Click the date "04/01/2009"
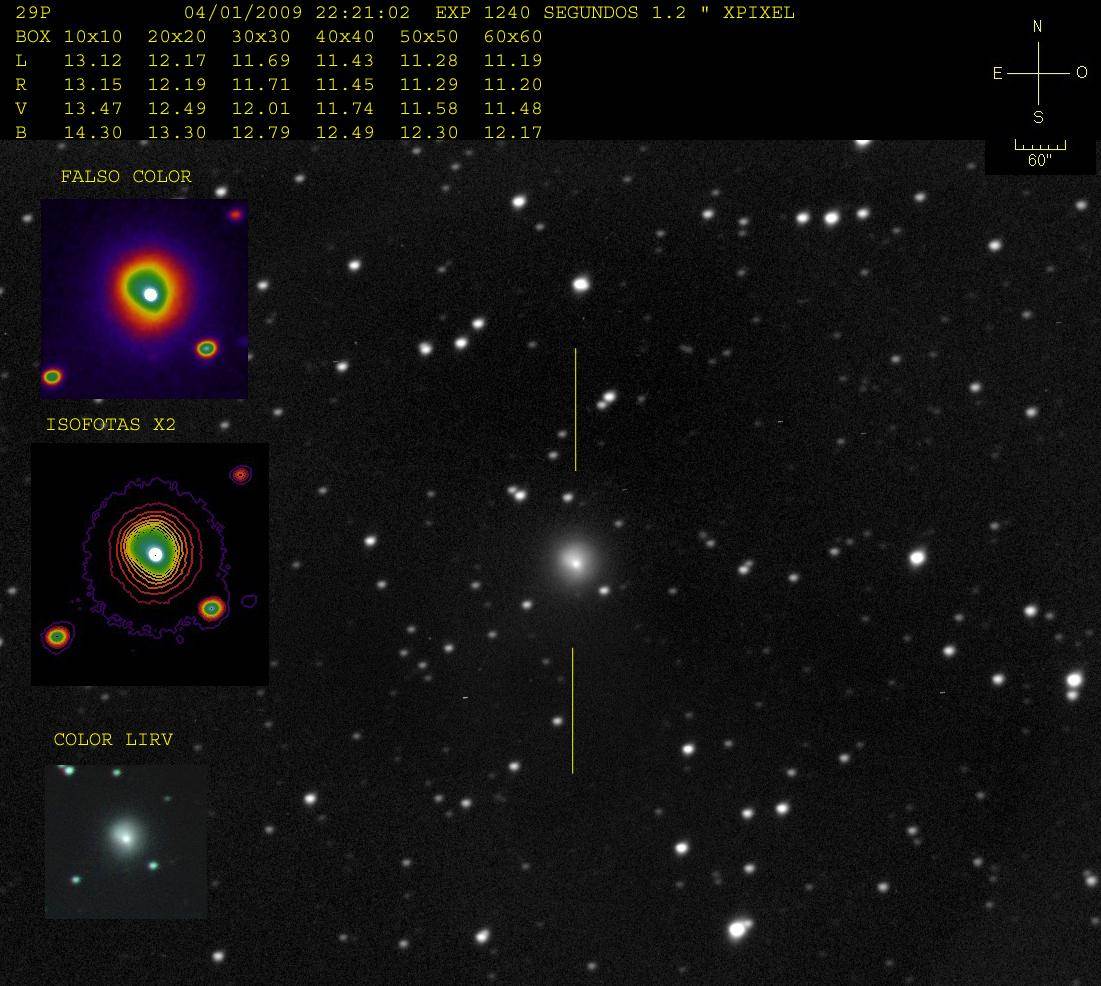This screenshot has height=986, width=1101. tap(243, 13)
